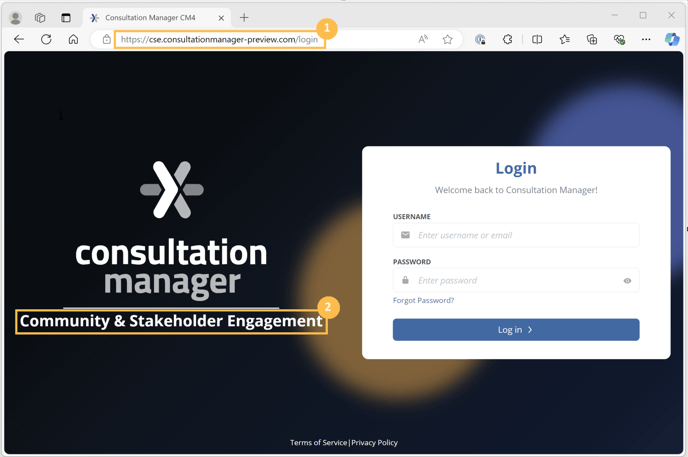
Task: Open the Collections icon
Action: click(x=592, y=39)
